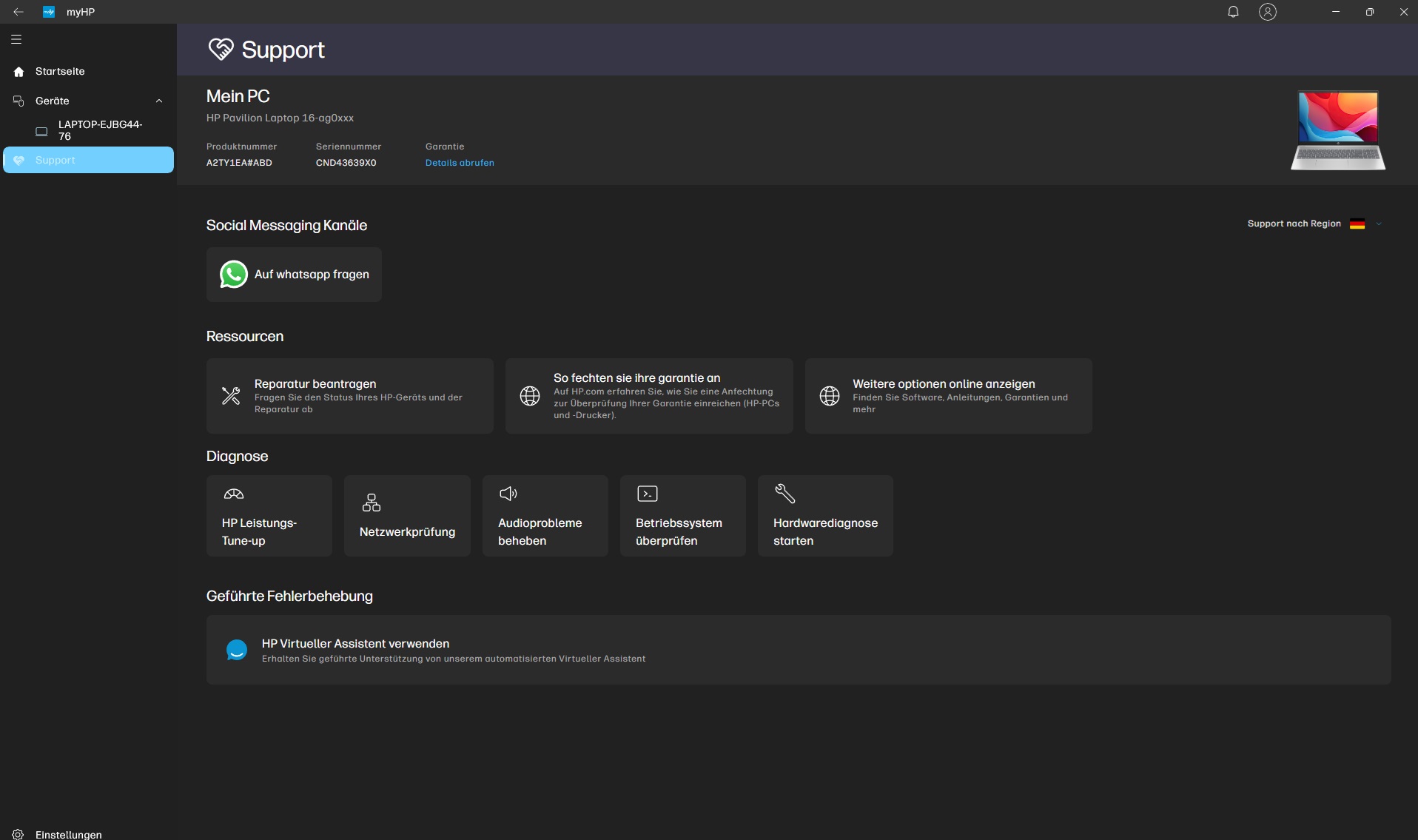This screenshot has width=1418, height=840.
Task: Click Hardwarediagnose starten tile
Action: (825, 516)
